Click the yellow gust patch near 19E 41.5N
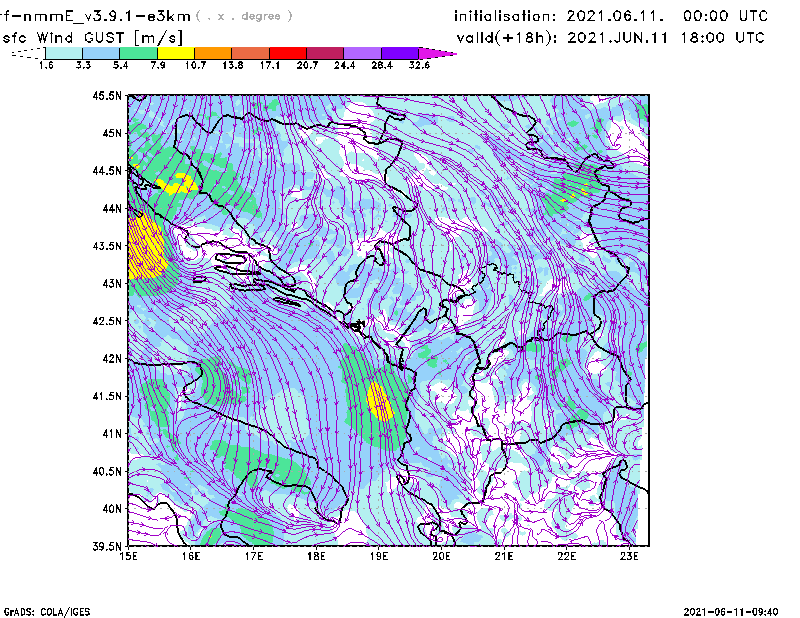Screen dimensions: 800x618 (380, 401)
